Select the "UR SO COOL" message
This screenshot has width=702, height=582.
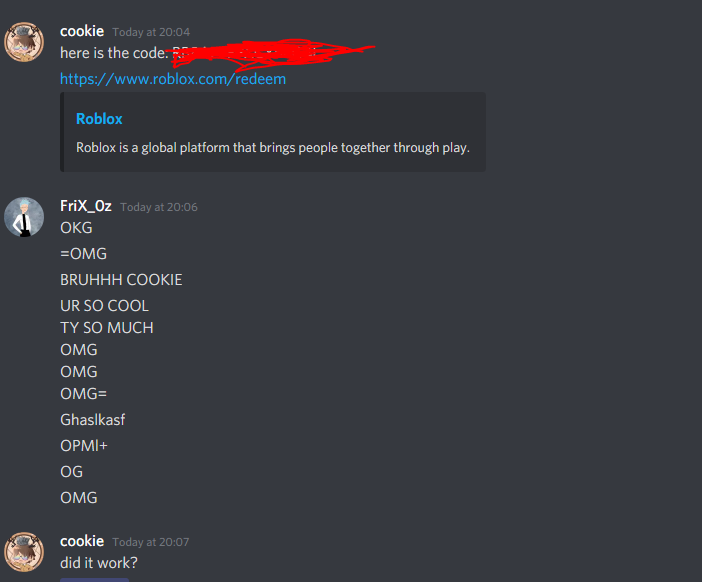104,306
